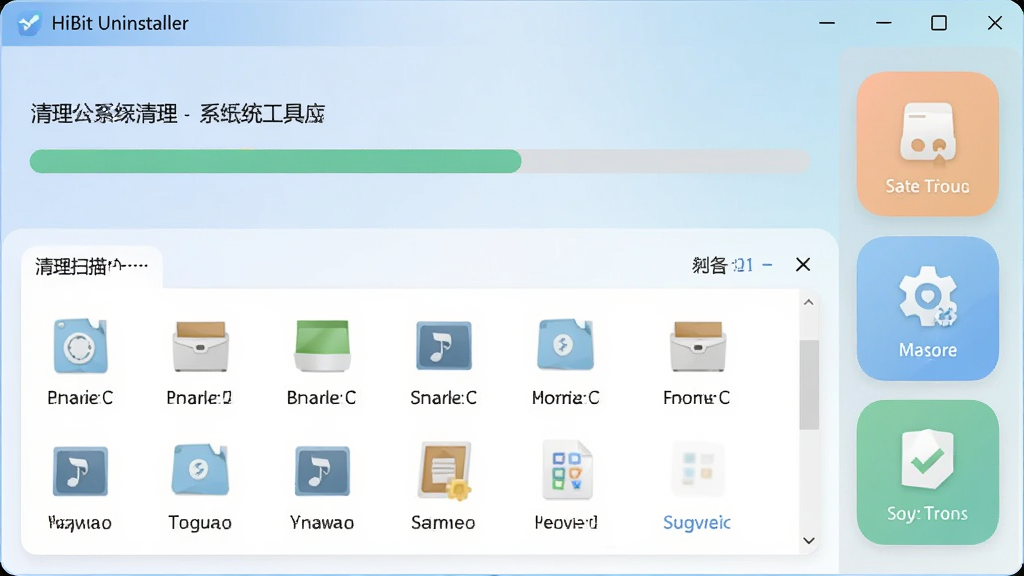1024x576 pixels.
Task: Click the minus beside the panel counter
Action: [x=767, y=264]
